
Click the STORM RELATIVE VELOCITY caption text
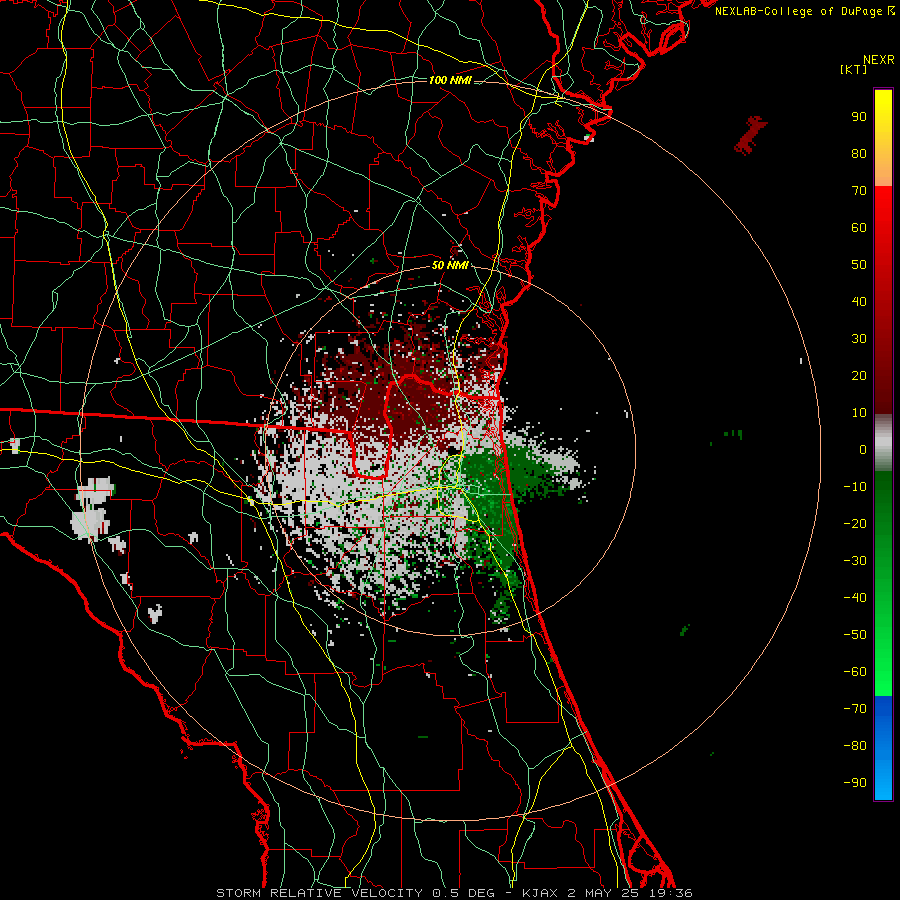pos(319,893)
